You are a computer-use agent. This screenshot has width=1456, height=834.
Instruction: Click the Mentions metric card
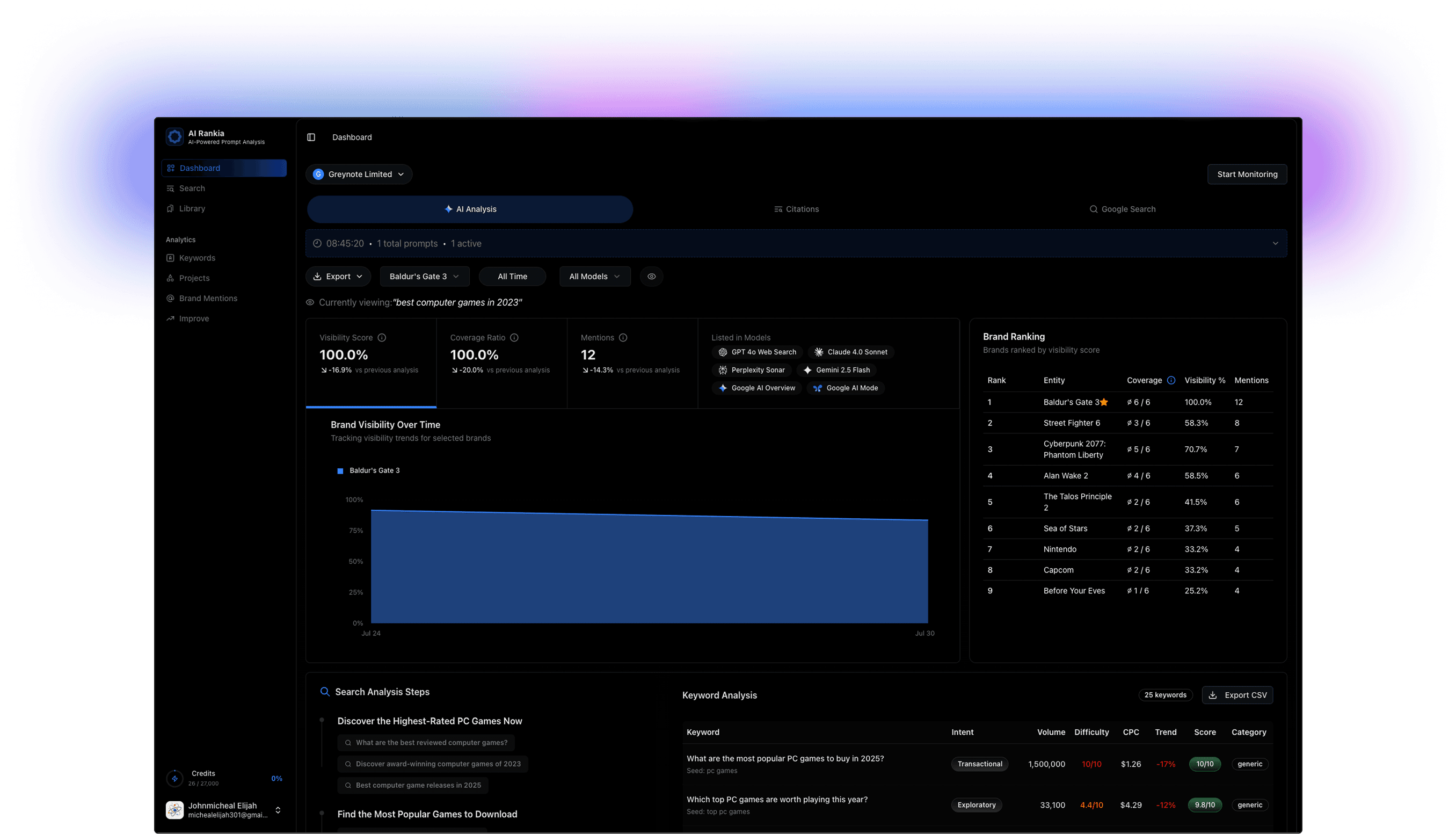[632, 362]
